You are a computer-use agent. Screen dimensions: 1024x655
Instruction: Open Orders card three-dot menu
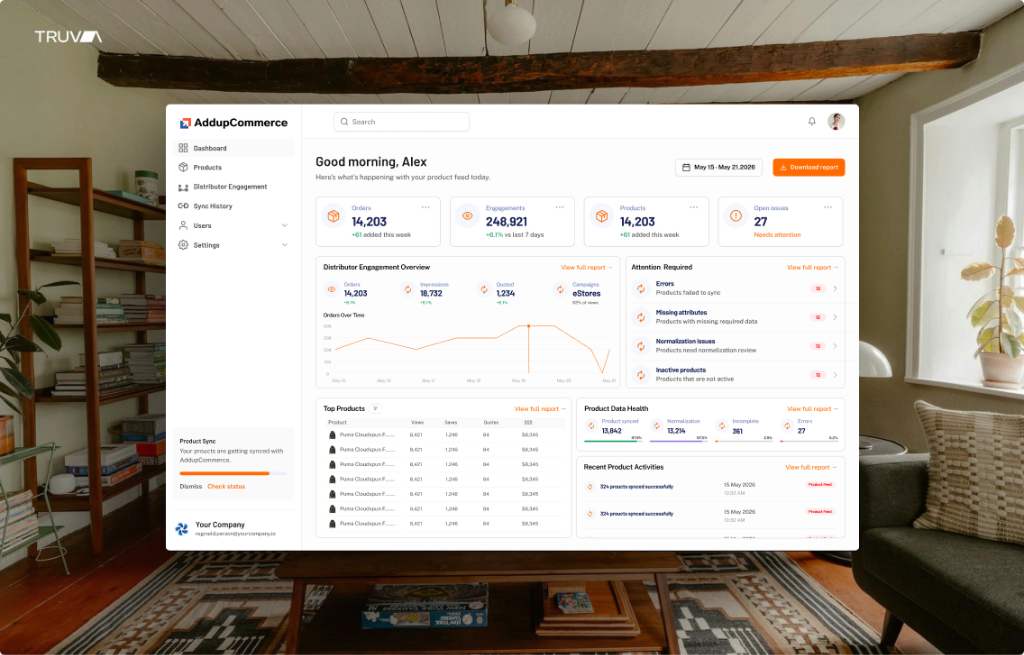[426, 207]
